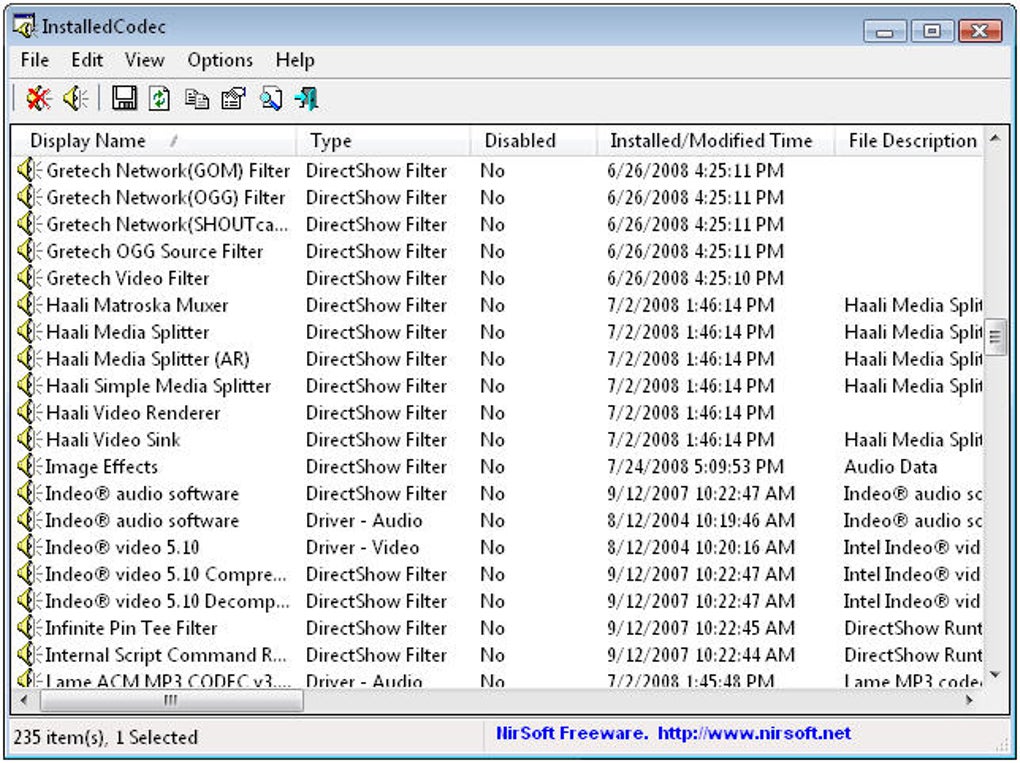Viewport: 1020px width, 763px height.
Task: Open the Properties toolbar icon
Action: pos(234,99)
